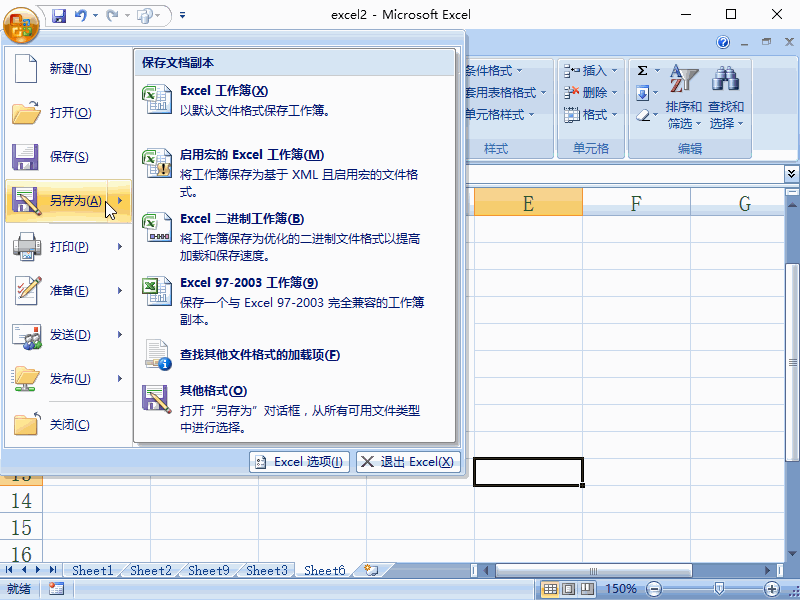Zoom out using the minus slider control
The height and width of the screenshot is (600, 800).
pyautogui.click(x=655, y=588)
